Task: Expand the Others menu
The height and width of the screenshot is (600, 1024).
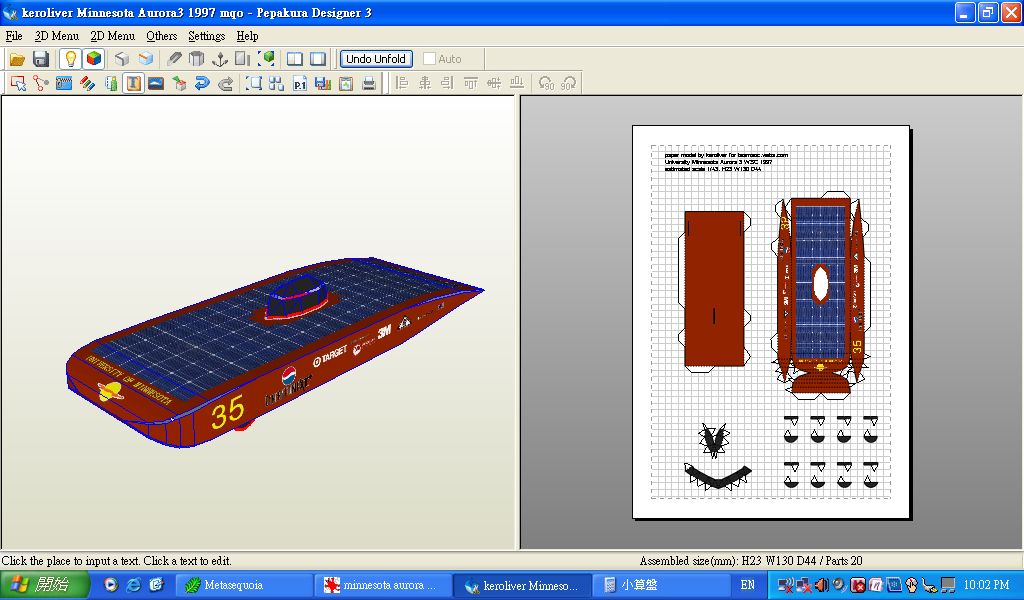Action: [x=161, y=36]
